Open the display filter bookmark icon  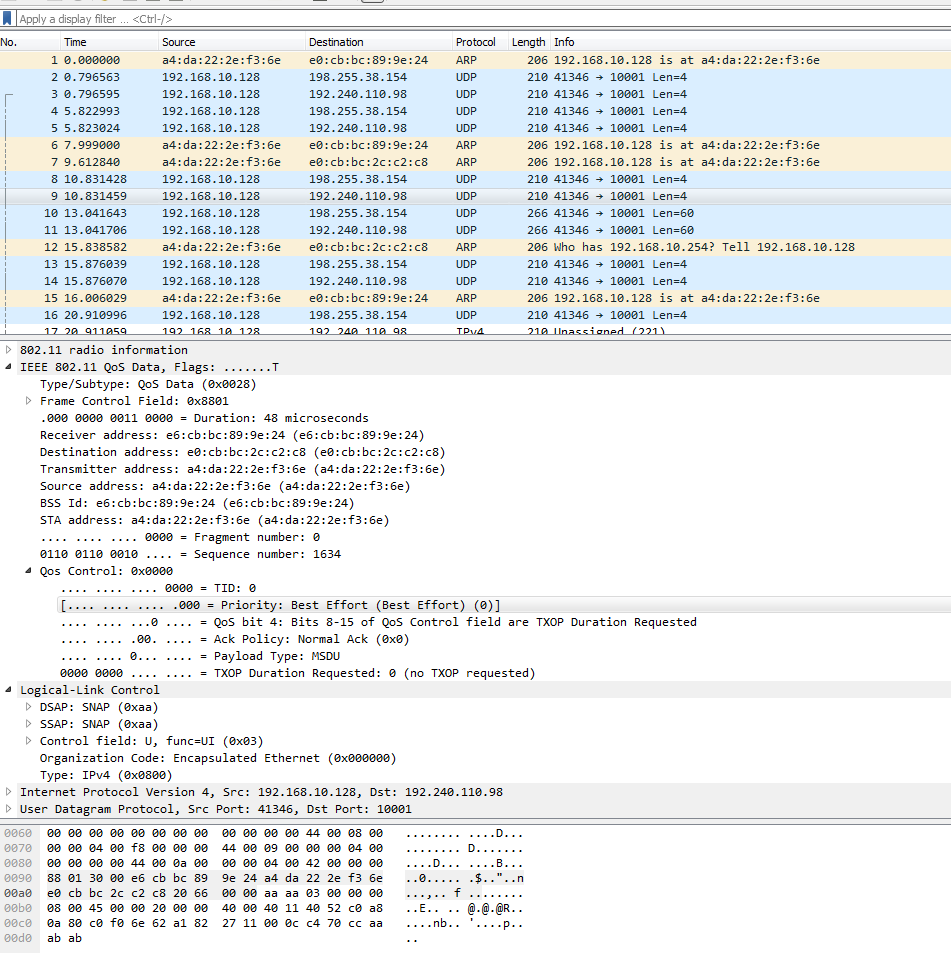(8, 19)
